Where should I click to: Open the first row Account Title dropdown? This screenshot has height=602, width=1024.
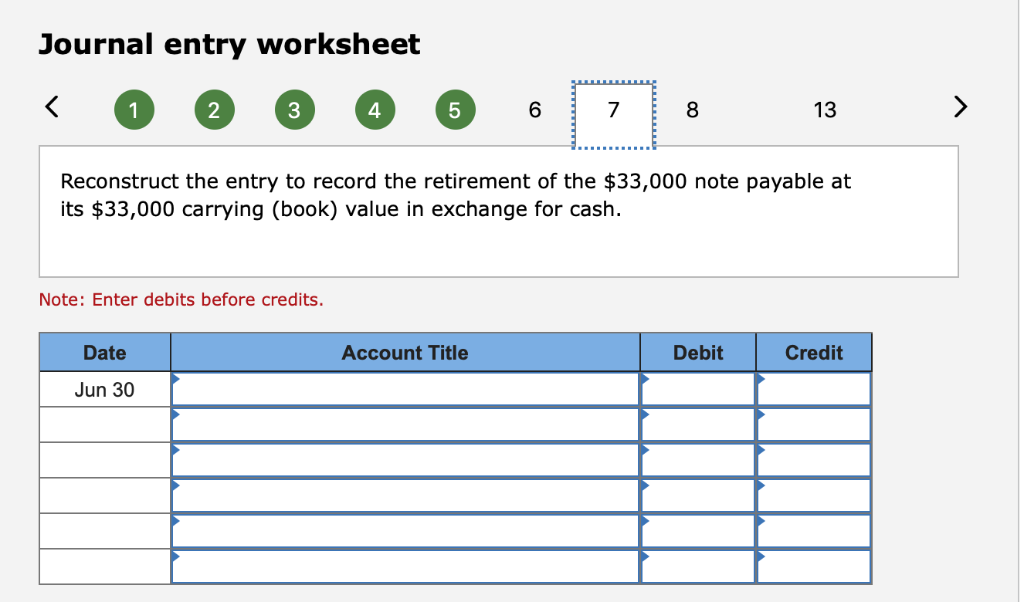tap(405, 389)
